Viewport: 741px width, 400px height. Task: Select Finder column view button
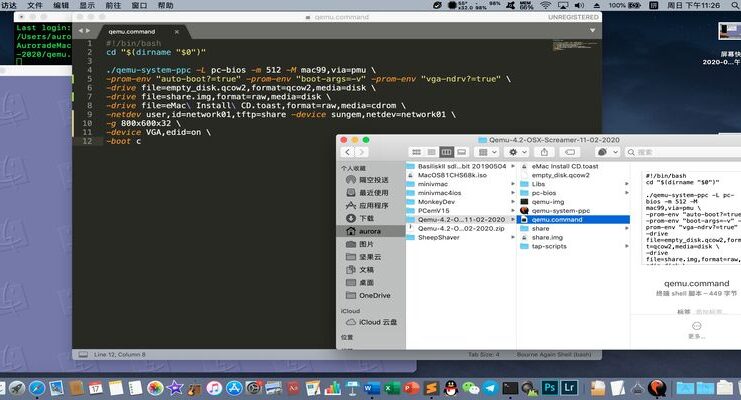point(446,152)
